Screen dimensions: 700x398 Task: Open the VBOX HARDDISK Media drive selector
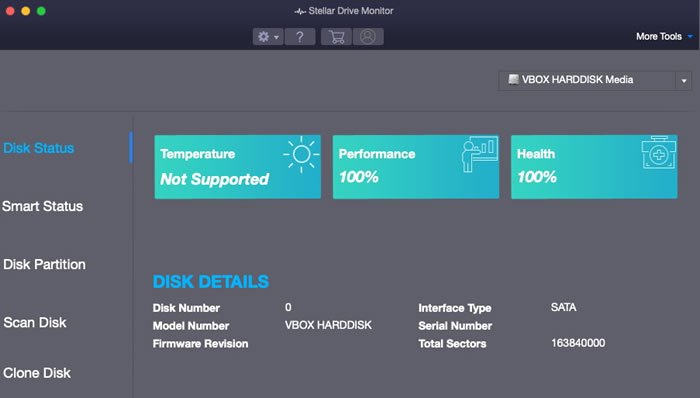[595, 80]
